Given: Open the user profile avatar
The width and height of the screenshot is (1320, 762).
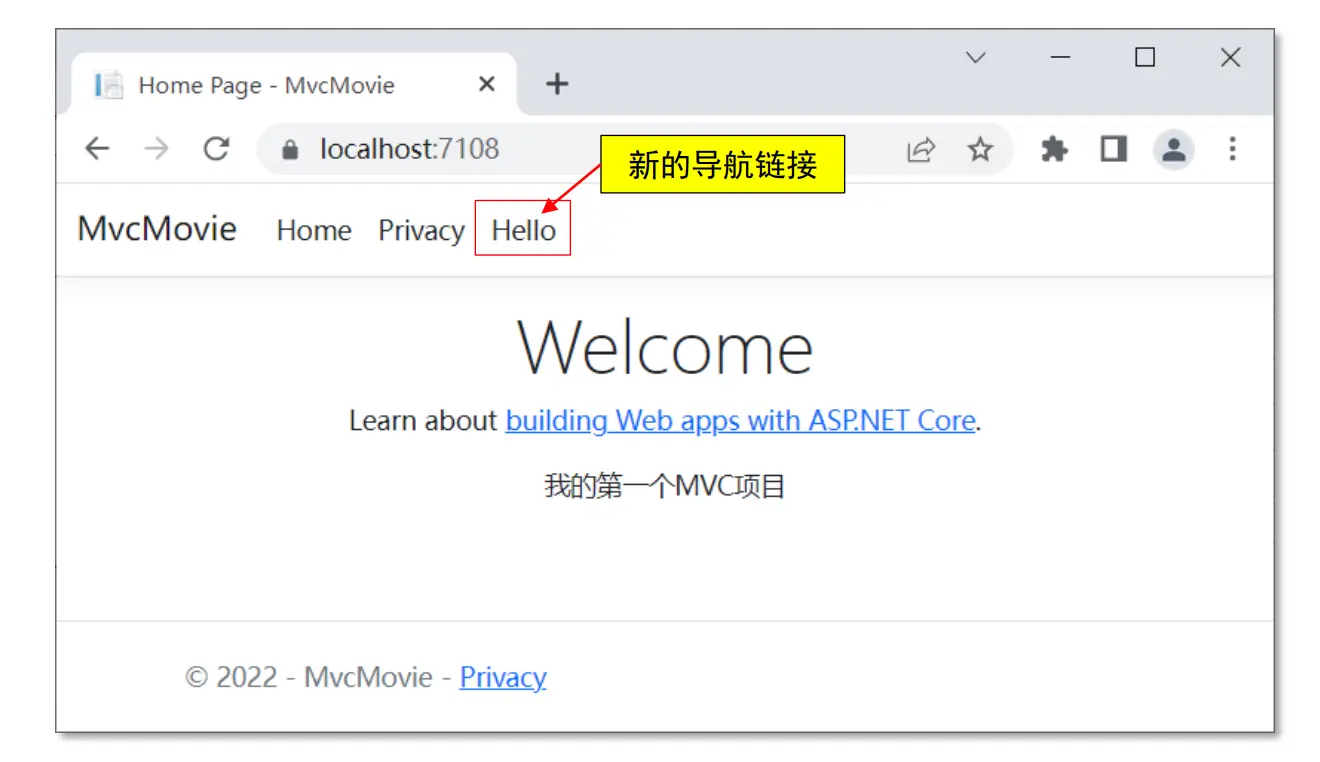Looking at the screenshot, I should (x=1174, y=150).
